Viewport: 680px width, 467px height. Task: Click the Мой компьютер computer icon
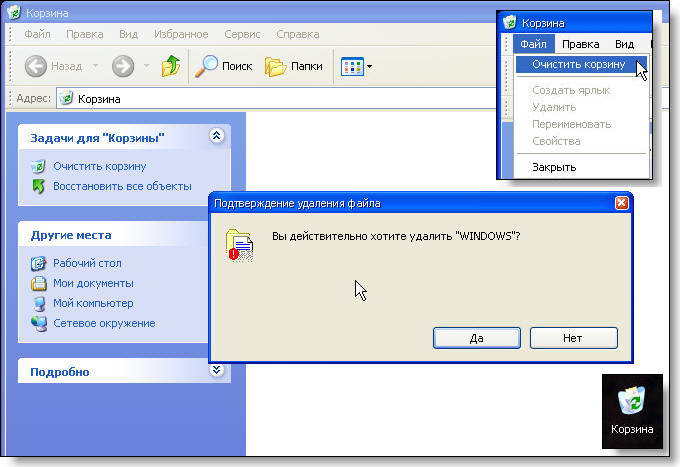39,303
